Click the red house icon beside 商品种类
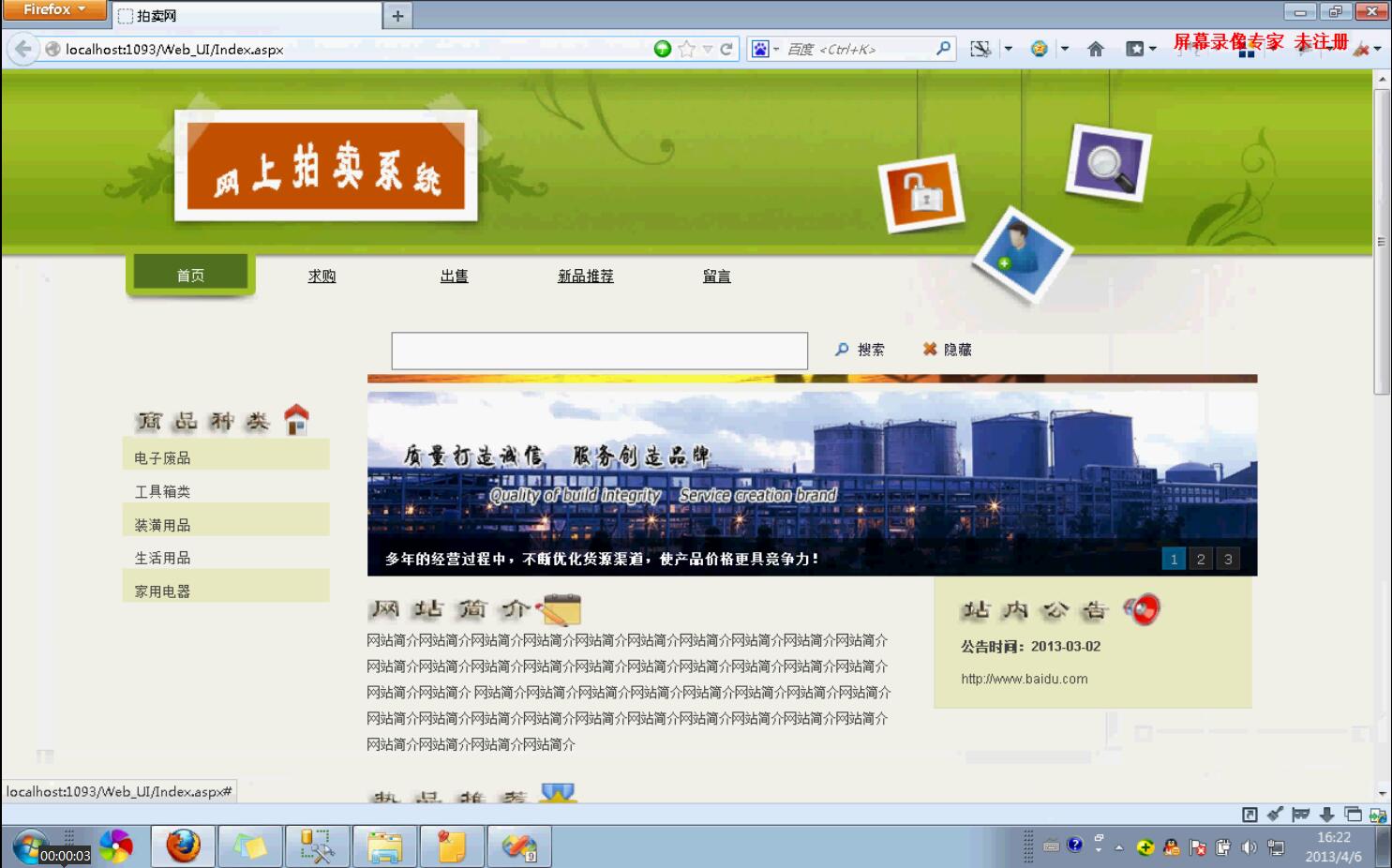The image size is (1392, 868). pos(296,419)
